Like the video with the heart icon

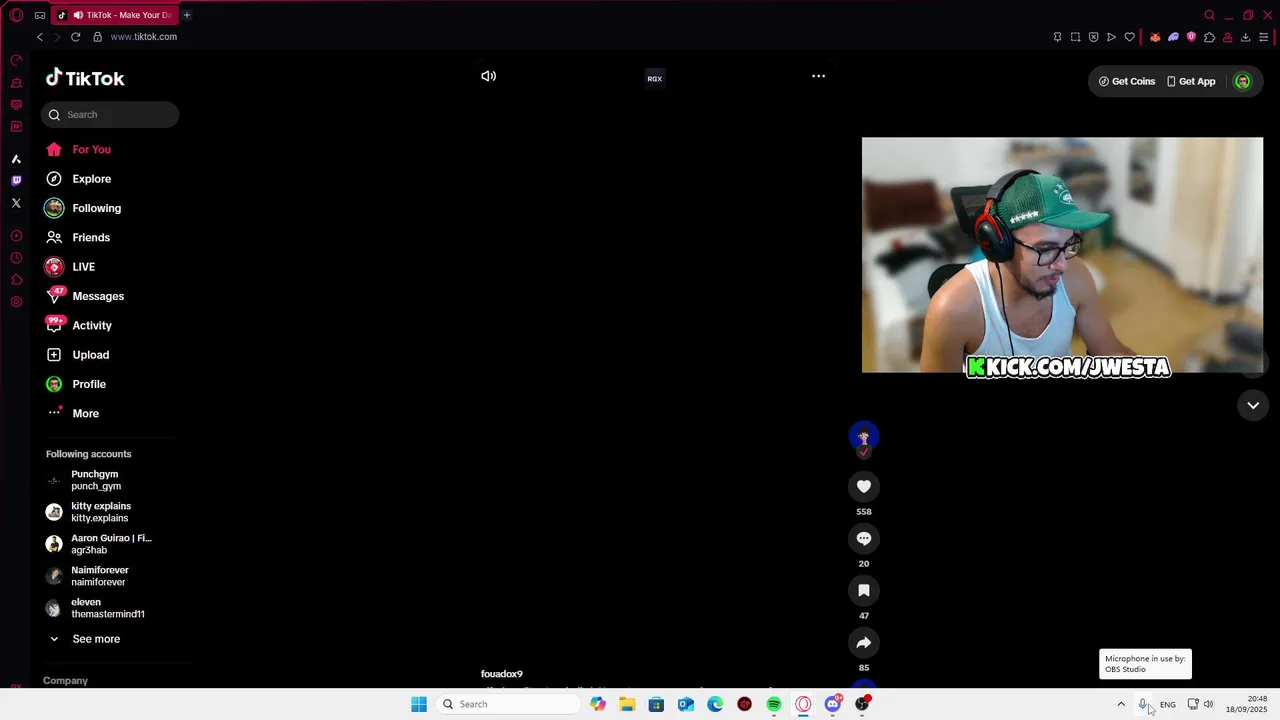pos(864,486)
